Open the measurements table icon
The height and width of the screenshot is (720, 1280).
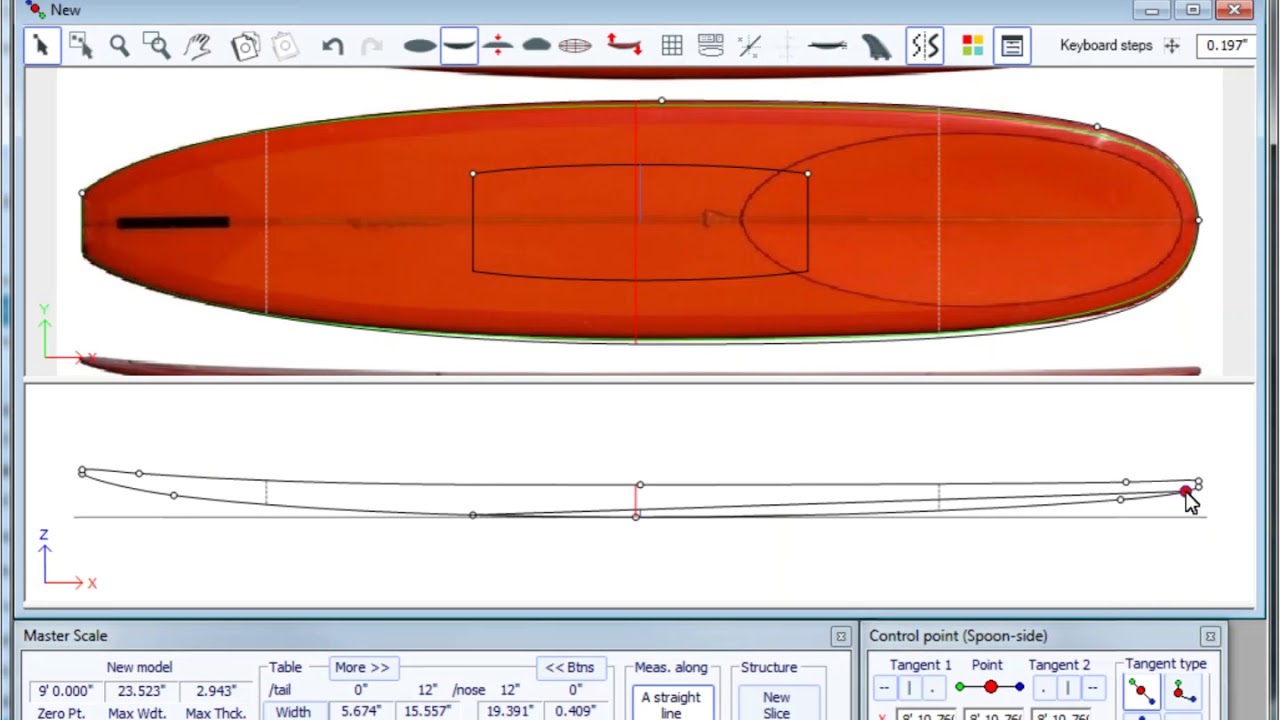(711, 46)
